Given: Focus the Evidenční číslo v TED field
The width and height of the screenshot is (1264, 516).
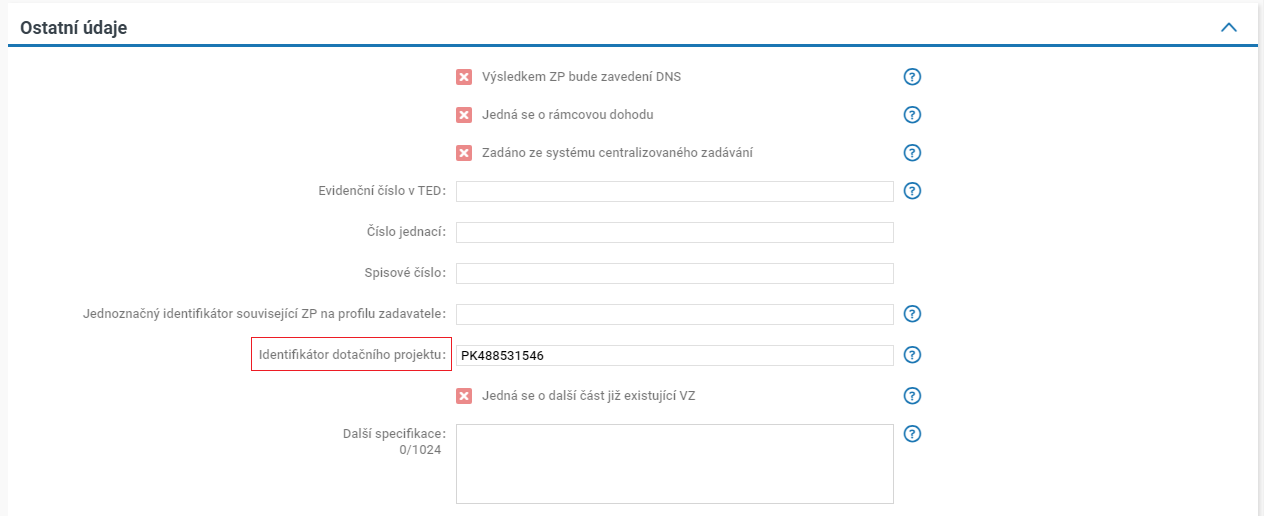Looking at the screenshot, I should (674, 191).
